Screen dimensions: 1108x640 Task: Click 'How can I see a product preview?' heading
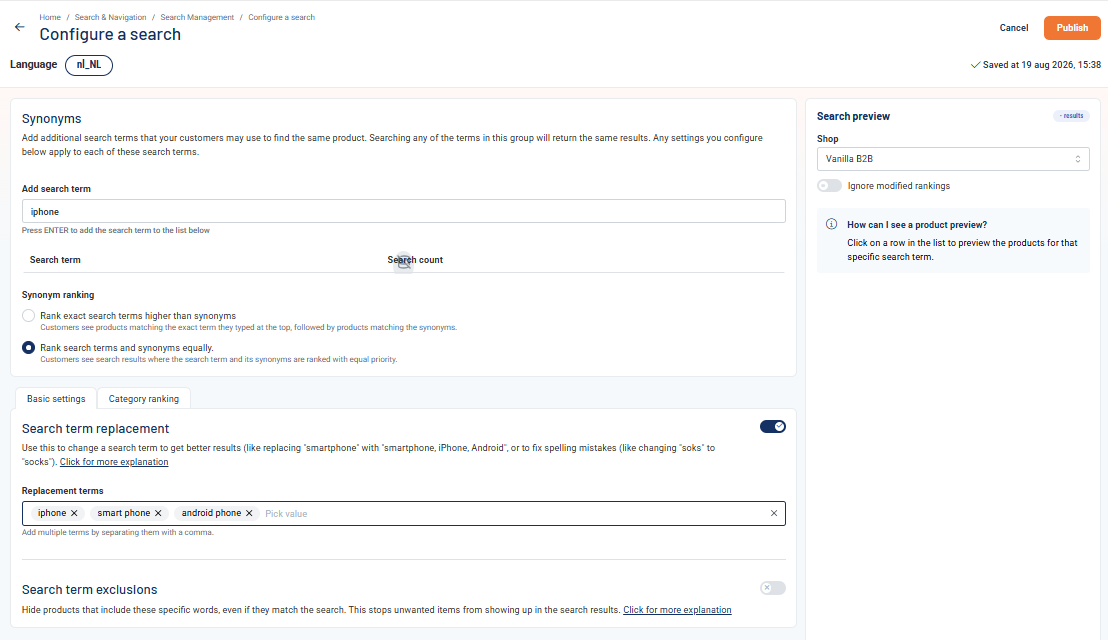coord(917,225)
